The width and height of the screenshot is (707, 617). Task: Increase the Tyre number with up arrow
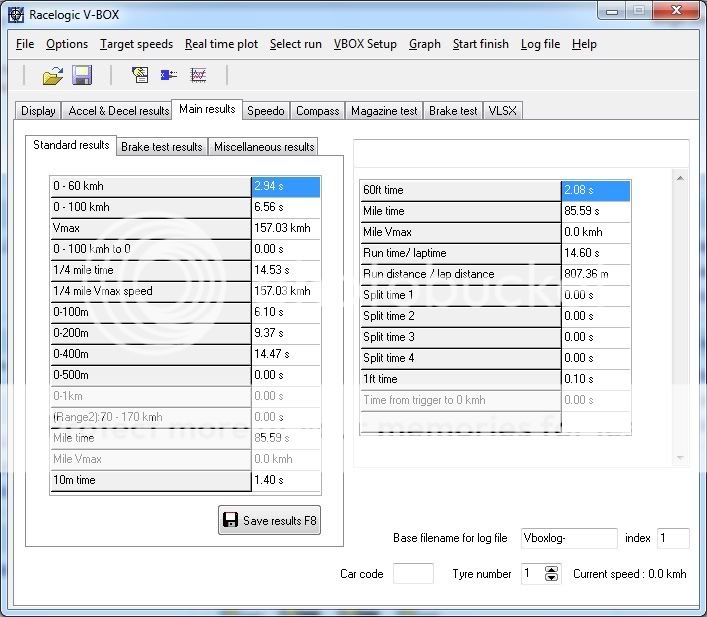[551, 569]
